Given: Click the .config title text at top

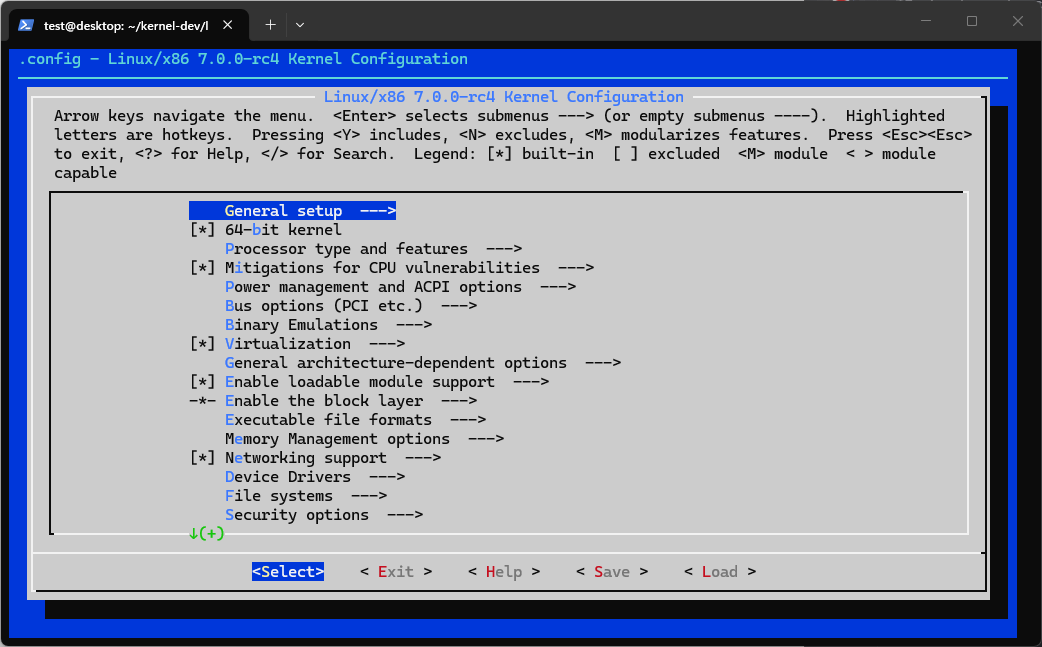Looking at the screenshot, I should coord(243,59).
